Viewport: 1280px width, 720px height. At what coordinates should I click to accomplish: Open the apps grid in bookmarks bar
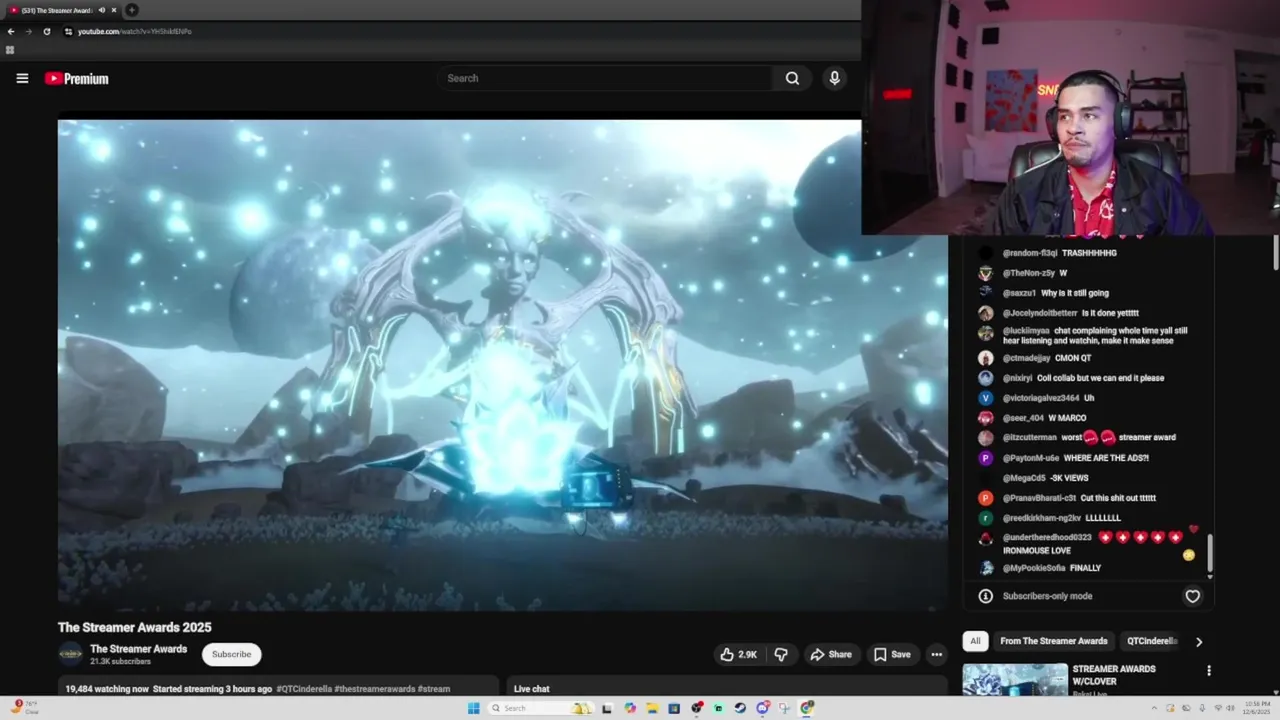coord(10,49)
